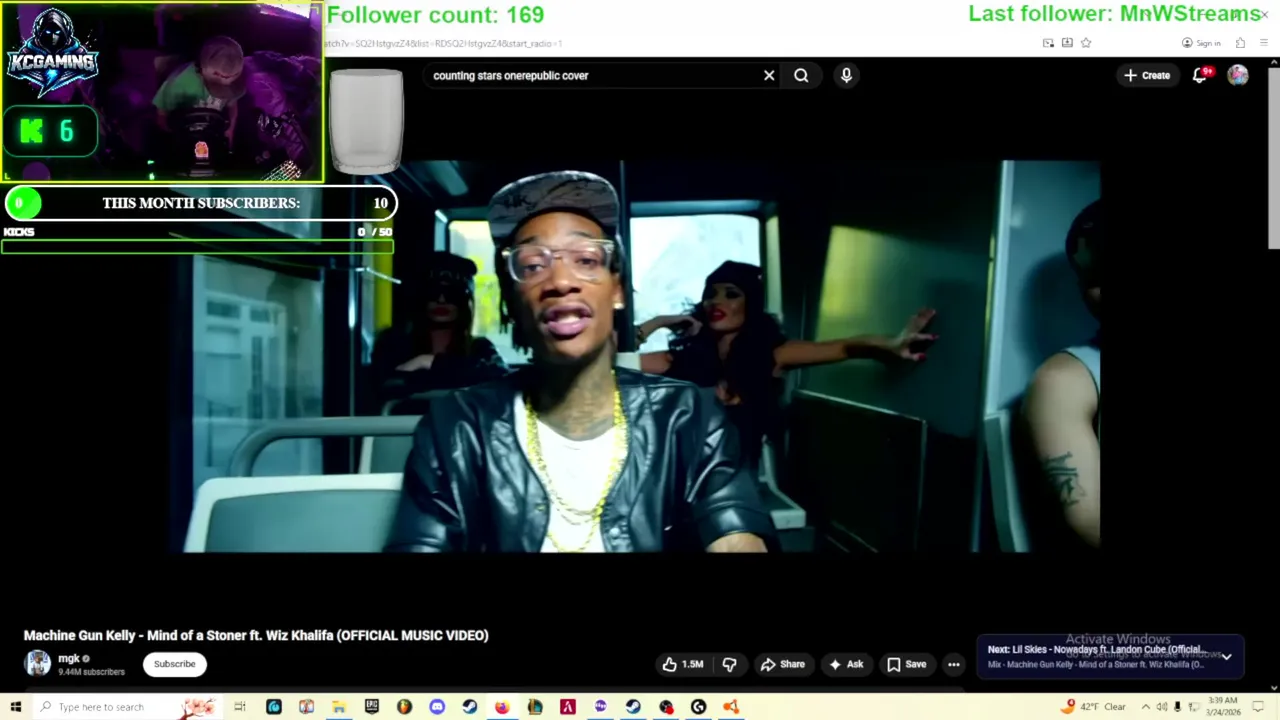Open League of Legends taskbar icon
The height and width of the screenshot is (720, 1280).
pos(535,707)
